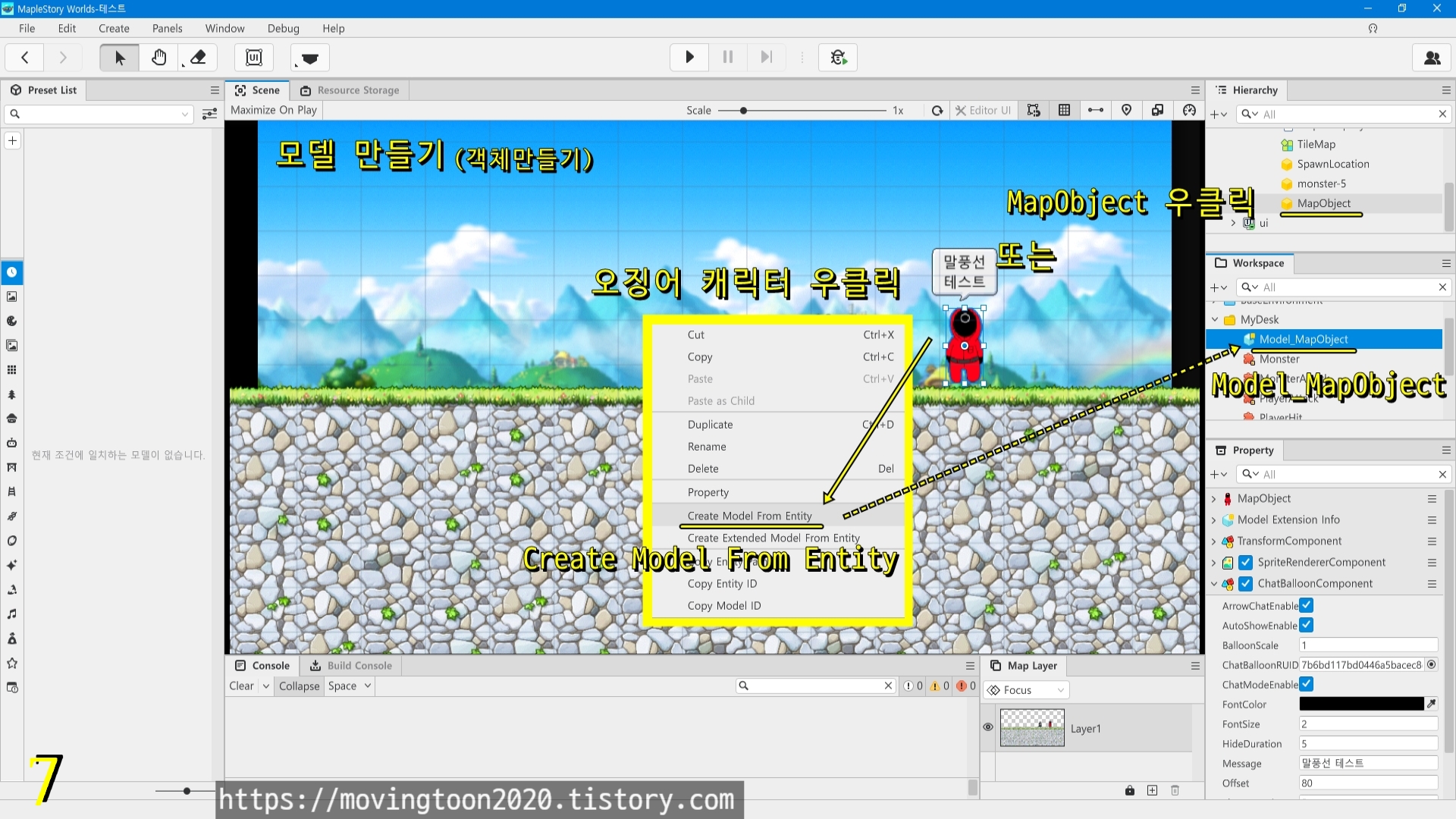Open the Focus dropdown in Map Layer
This screenshot has width=1456, height=819.
point(1027,690)
